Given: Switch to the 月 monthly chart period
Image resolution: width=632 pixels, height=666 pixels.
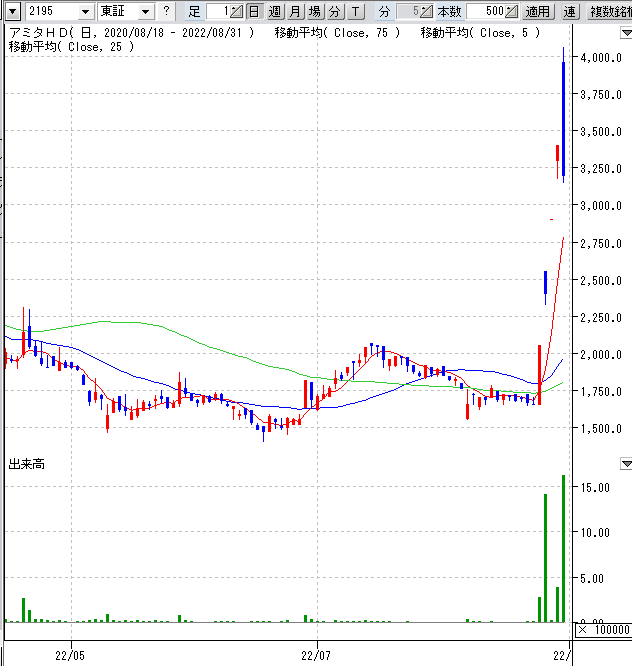Looking at the screenshot, I should coord(295,11).
